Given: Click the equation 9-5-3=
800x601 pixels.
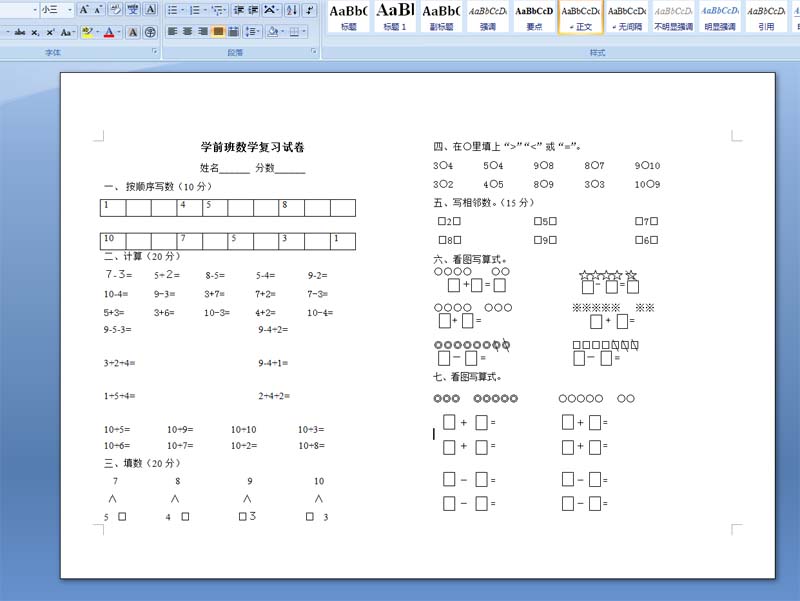Looking at the screenshot, I should 117,330.
